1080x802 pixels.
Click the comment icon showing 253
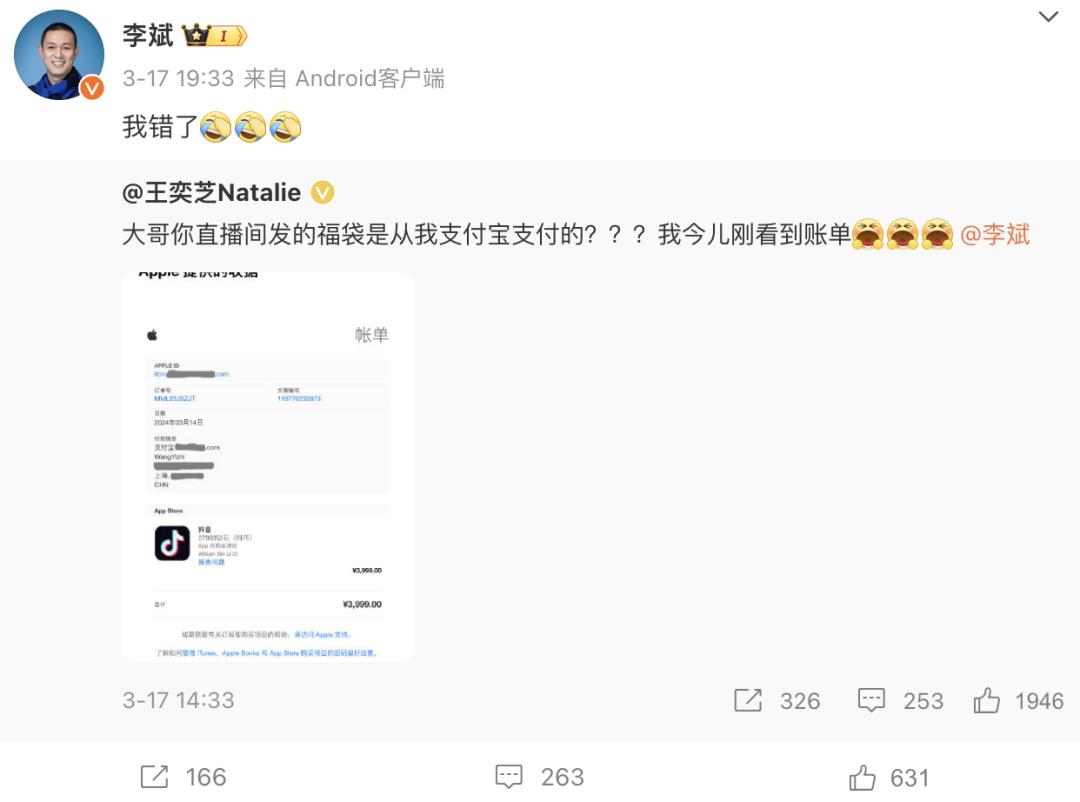(871, 700)
